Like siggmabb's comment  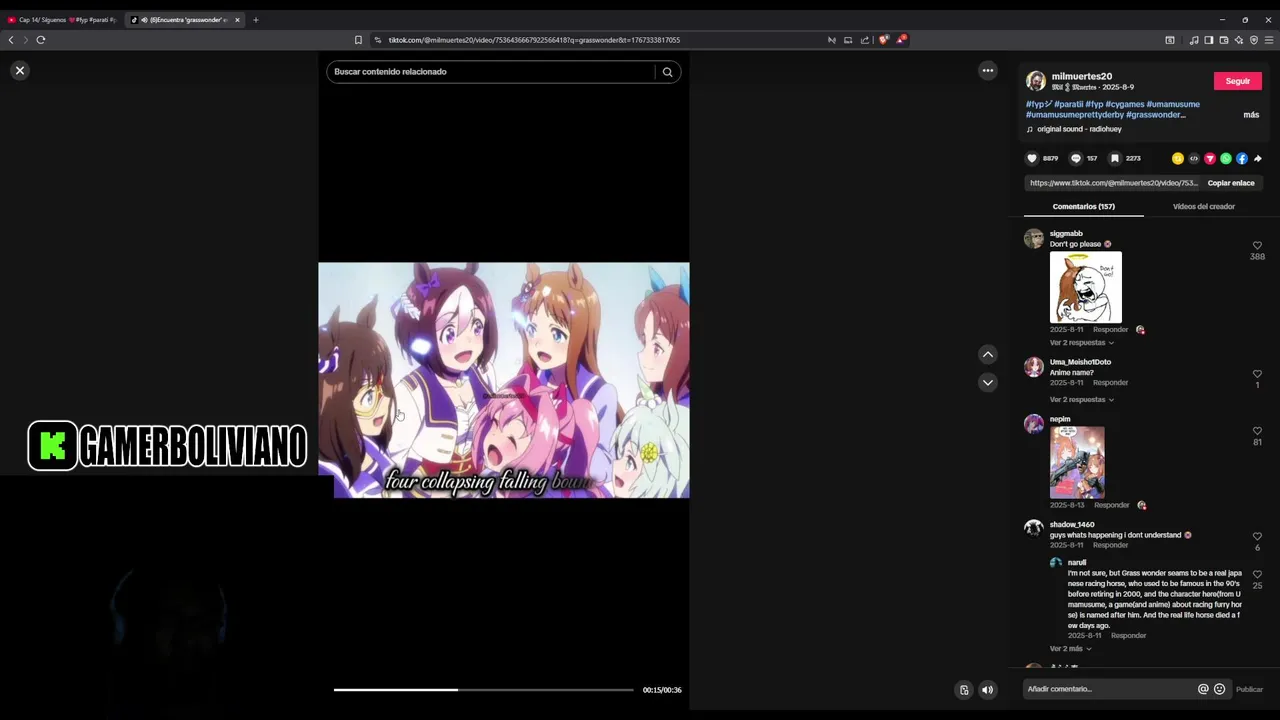[1257, 246]
